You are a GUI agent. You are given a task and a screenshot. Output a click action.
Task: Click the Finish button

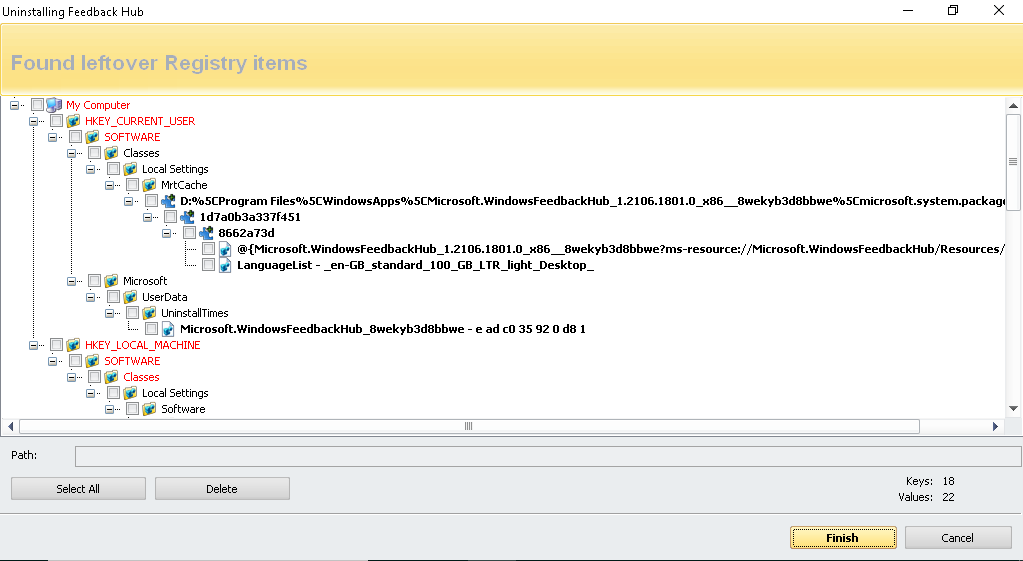point(842,538)
